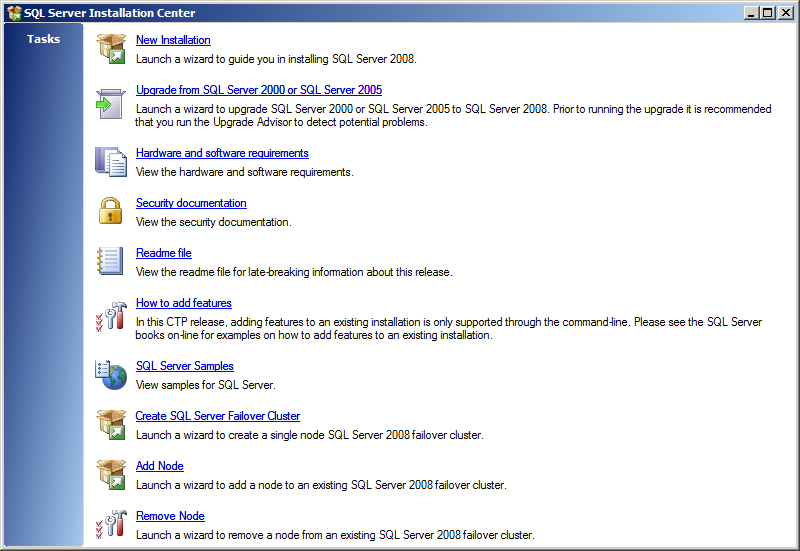View the Security documentation link

pos(191,203)
